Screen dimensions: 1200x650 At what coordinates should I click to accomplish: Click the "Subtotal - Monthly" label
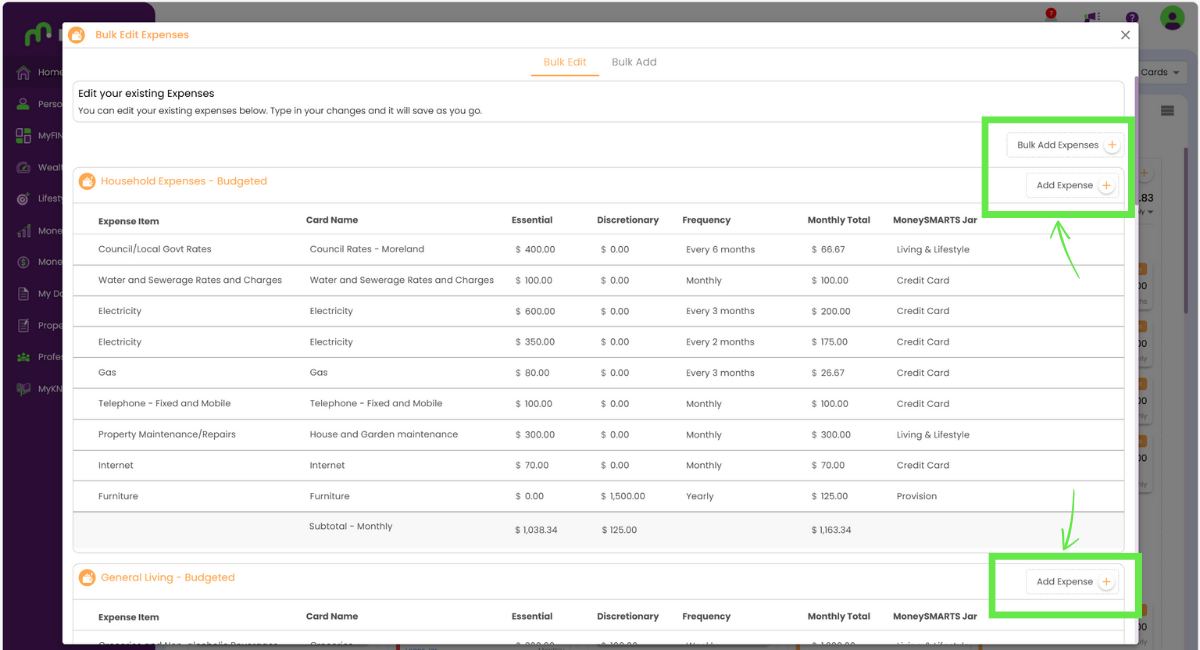351,526
